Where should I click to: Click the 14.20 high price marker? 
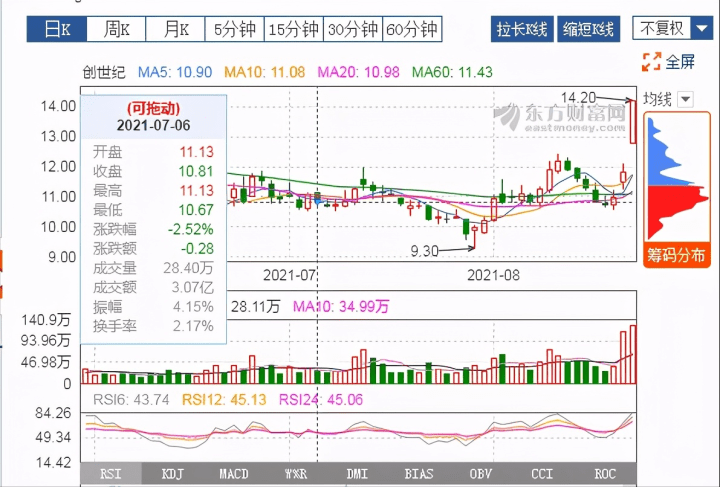[579, 97]
